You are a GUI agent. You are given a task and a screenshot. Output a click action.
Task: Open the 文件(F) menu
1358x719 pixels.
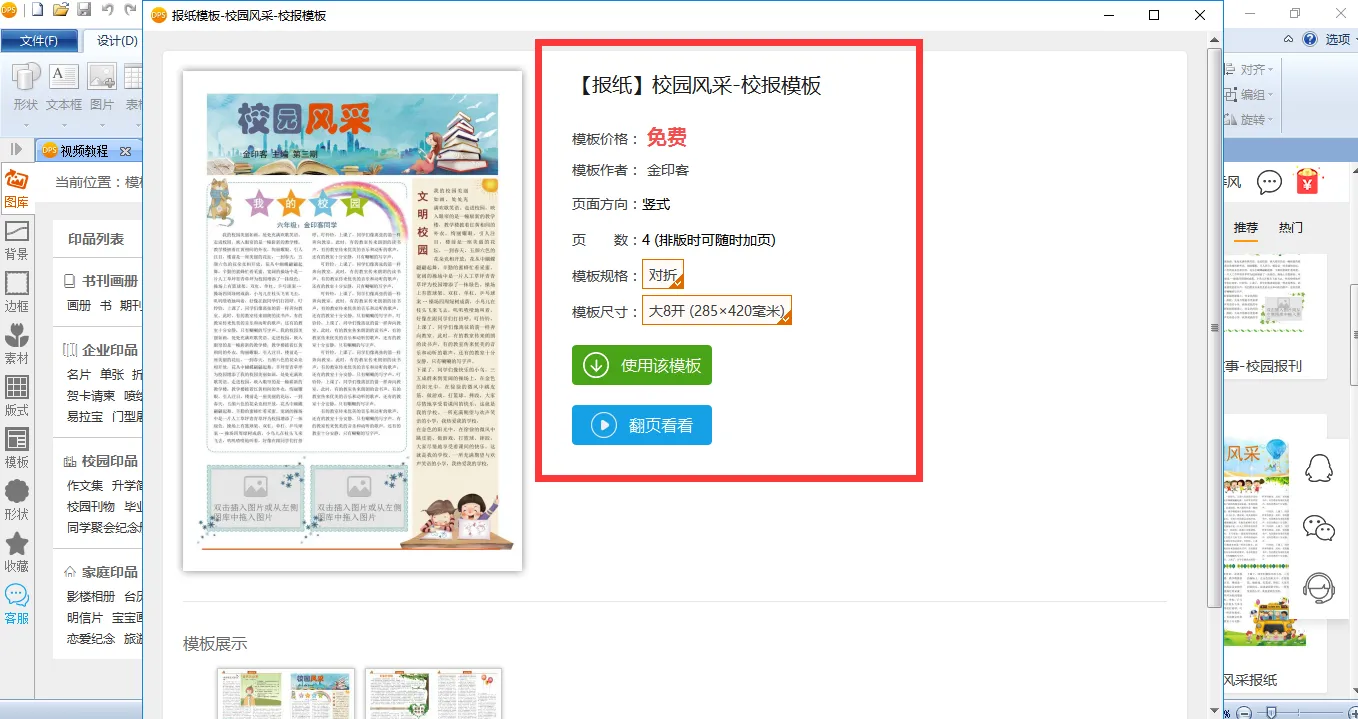click(x=38, y=41)
